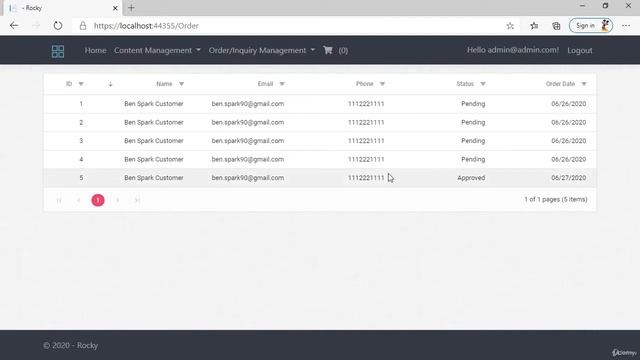The height and width of the screenshot is (360, 640).
Task: Click the Email column header
Action: 265,84
